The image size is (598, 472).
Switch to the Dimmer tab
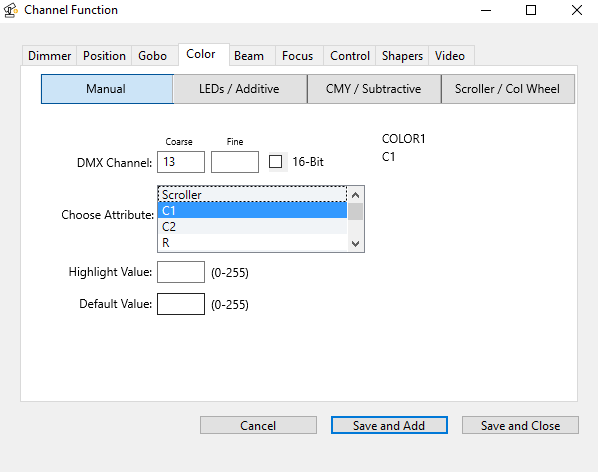[x=50, y=56]
